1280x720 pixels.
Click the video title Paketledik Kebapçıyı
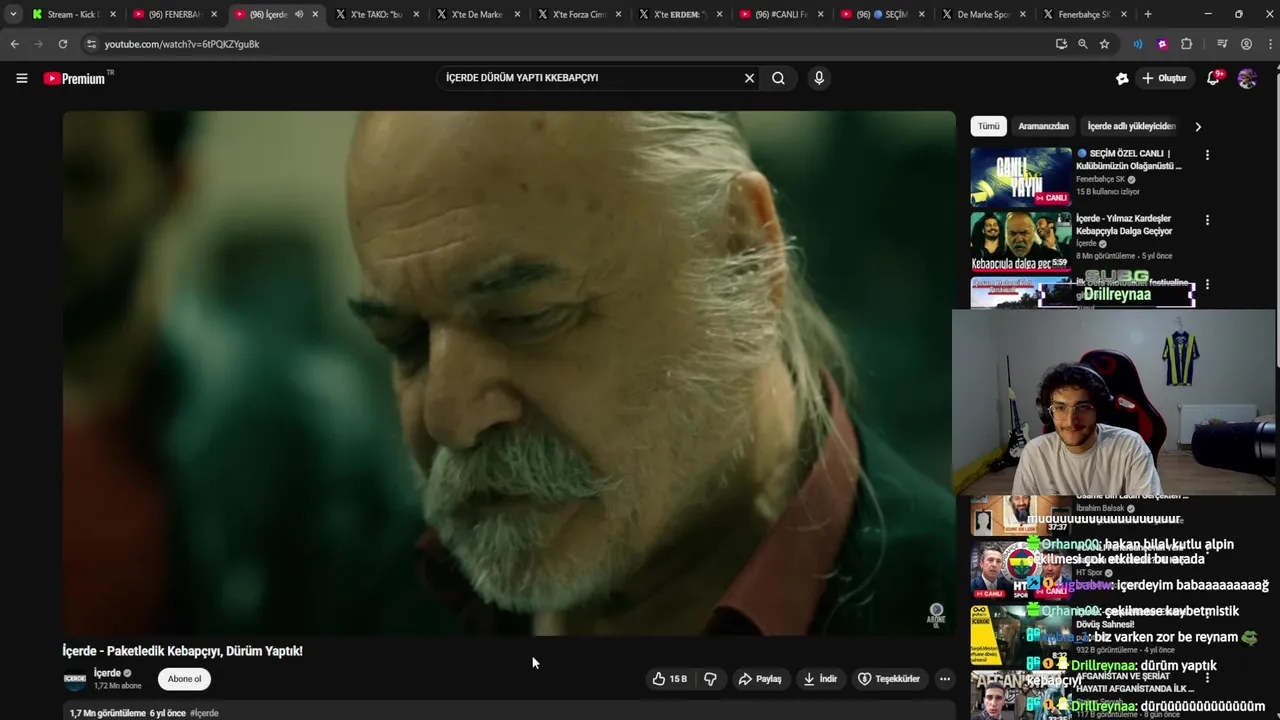point(182,651)
